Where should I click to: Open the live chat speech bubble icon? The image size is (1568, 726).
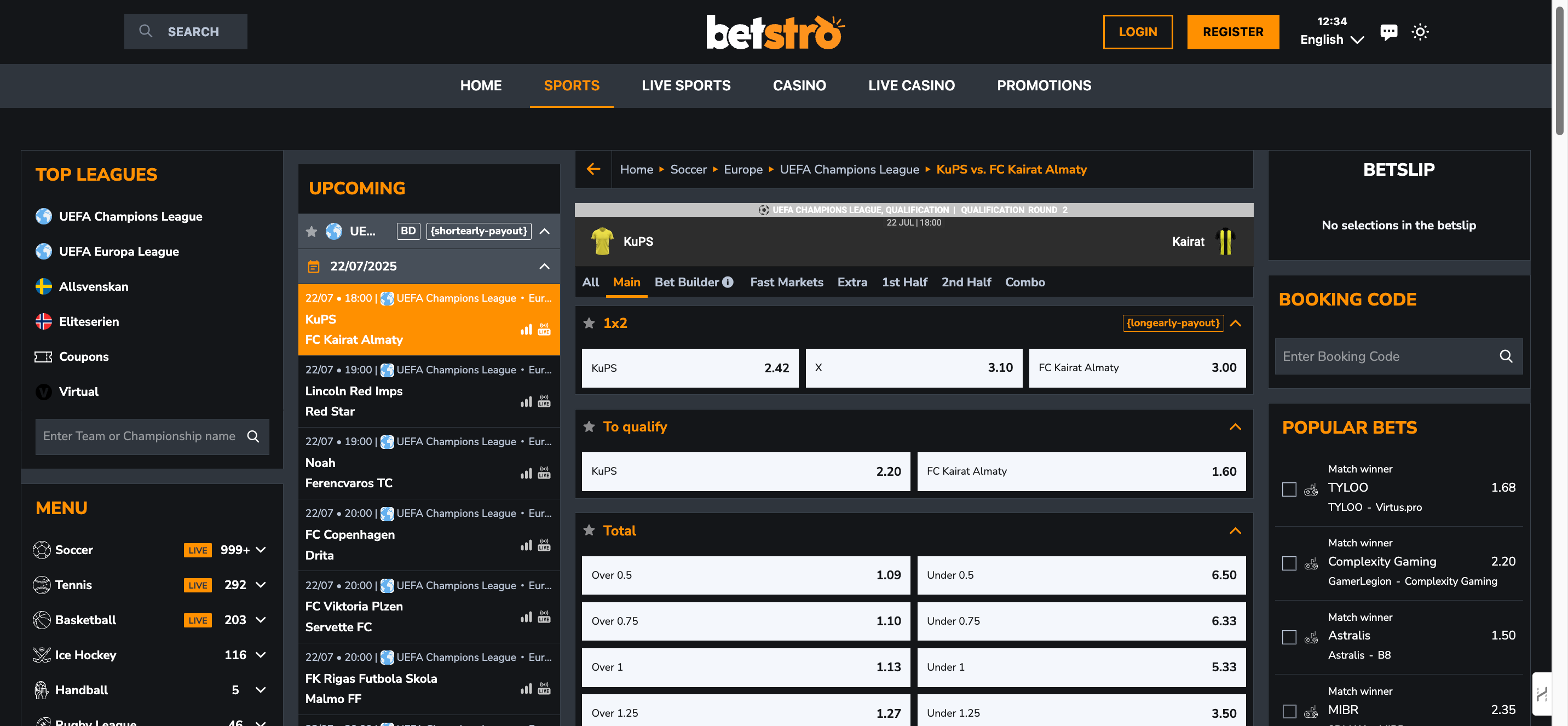[1388, 32]
